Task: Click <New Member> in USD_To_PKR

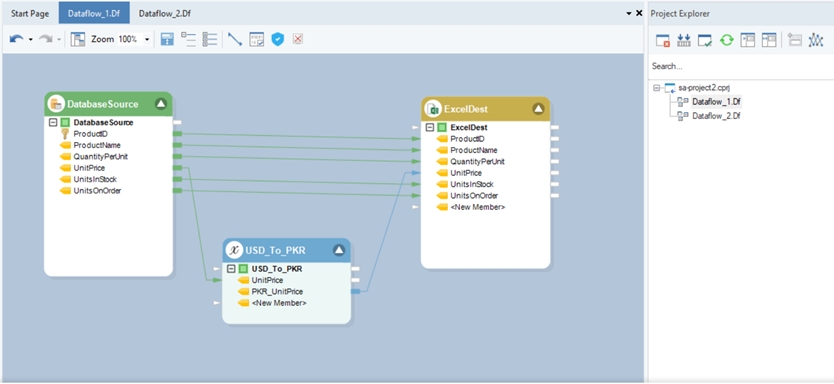Action: (x=279, y=303)
